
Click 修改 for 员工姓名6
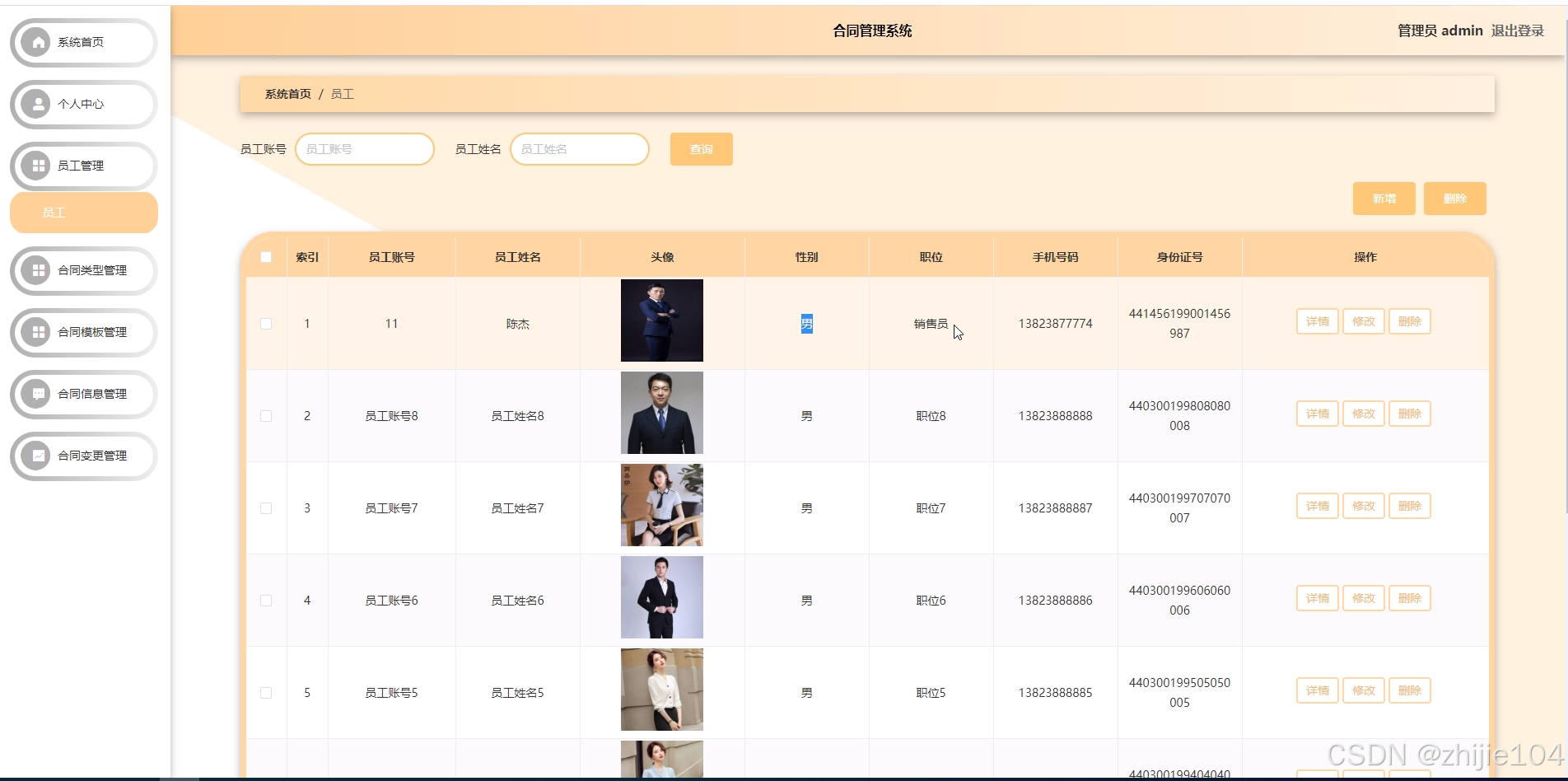pyautogui.click(x=1364, y=598)
